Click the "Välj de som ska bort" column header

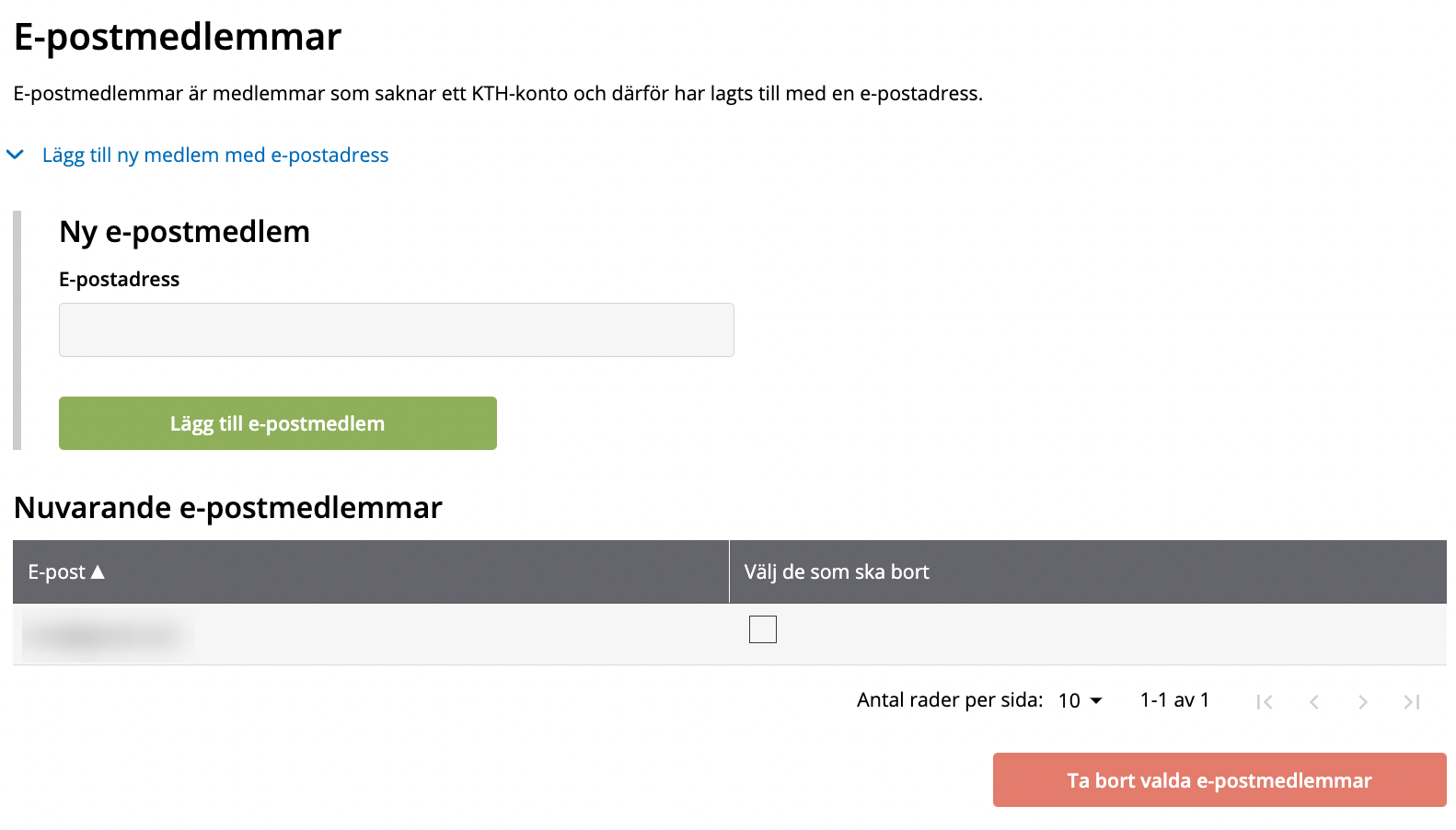pyautogui.click(x=837, y=572)
